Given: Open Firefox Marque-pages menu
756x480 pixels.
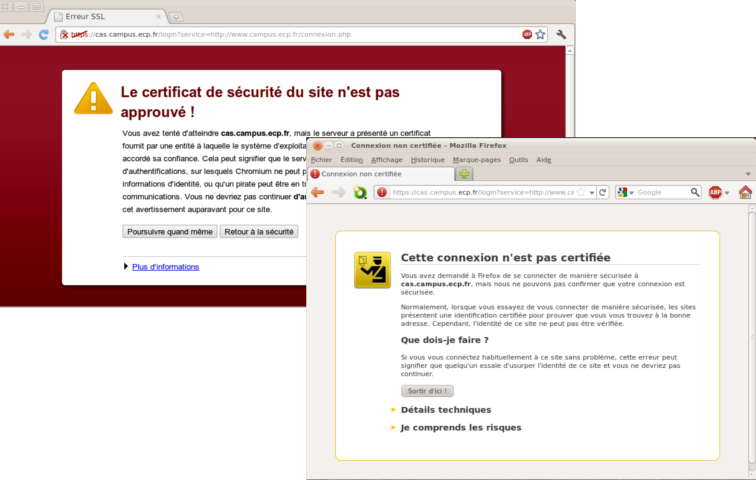Looking at the screenshot, I should coord(477,160).
